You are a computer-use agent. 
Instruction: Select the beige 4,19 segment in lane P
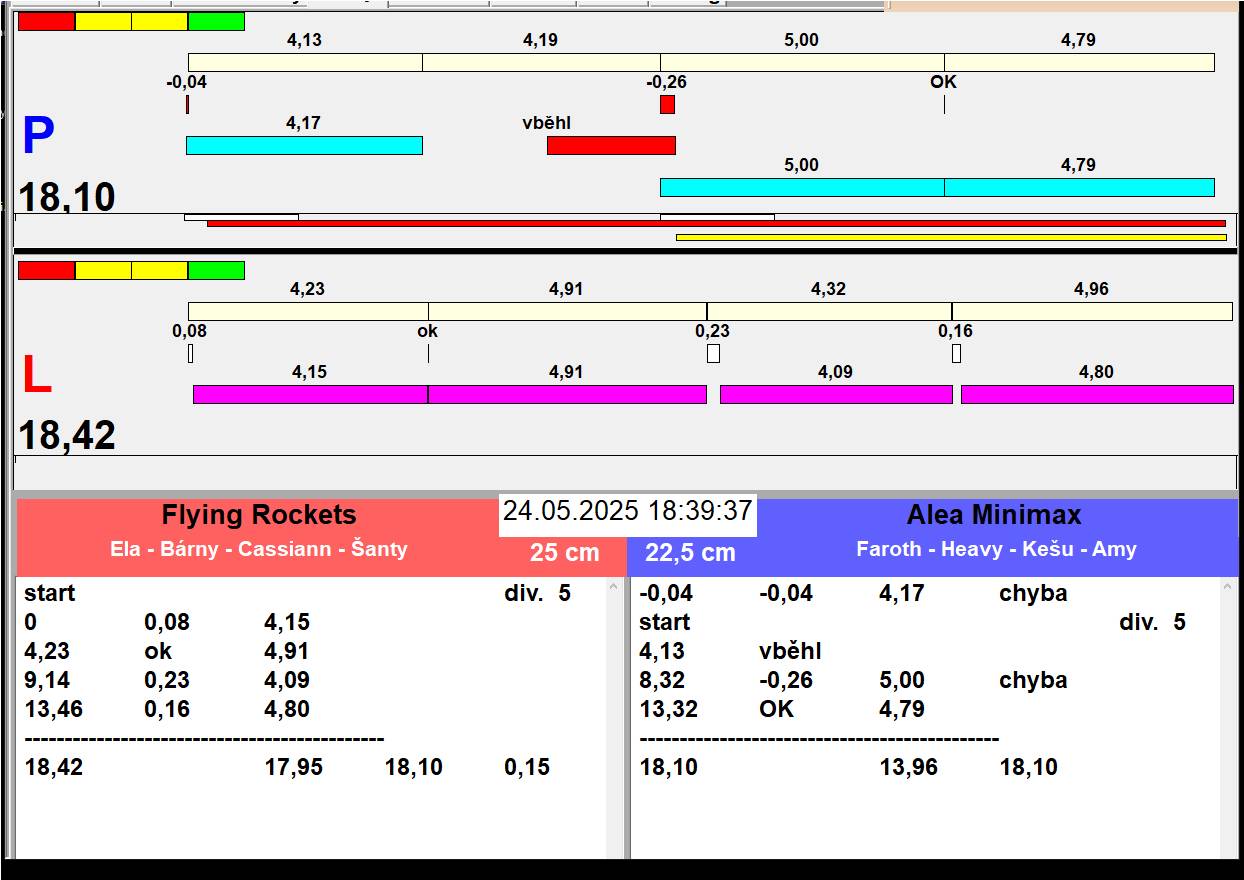(x=541, y=62)
